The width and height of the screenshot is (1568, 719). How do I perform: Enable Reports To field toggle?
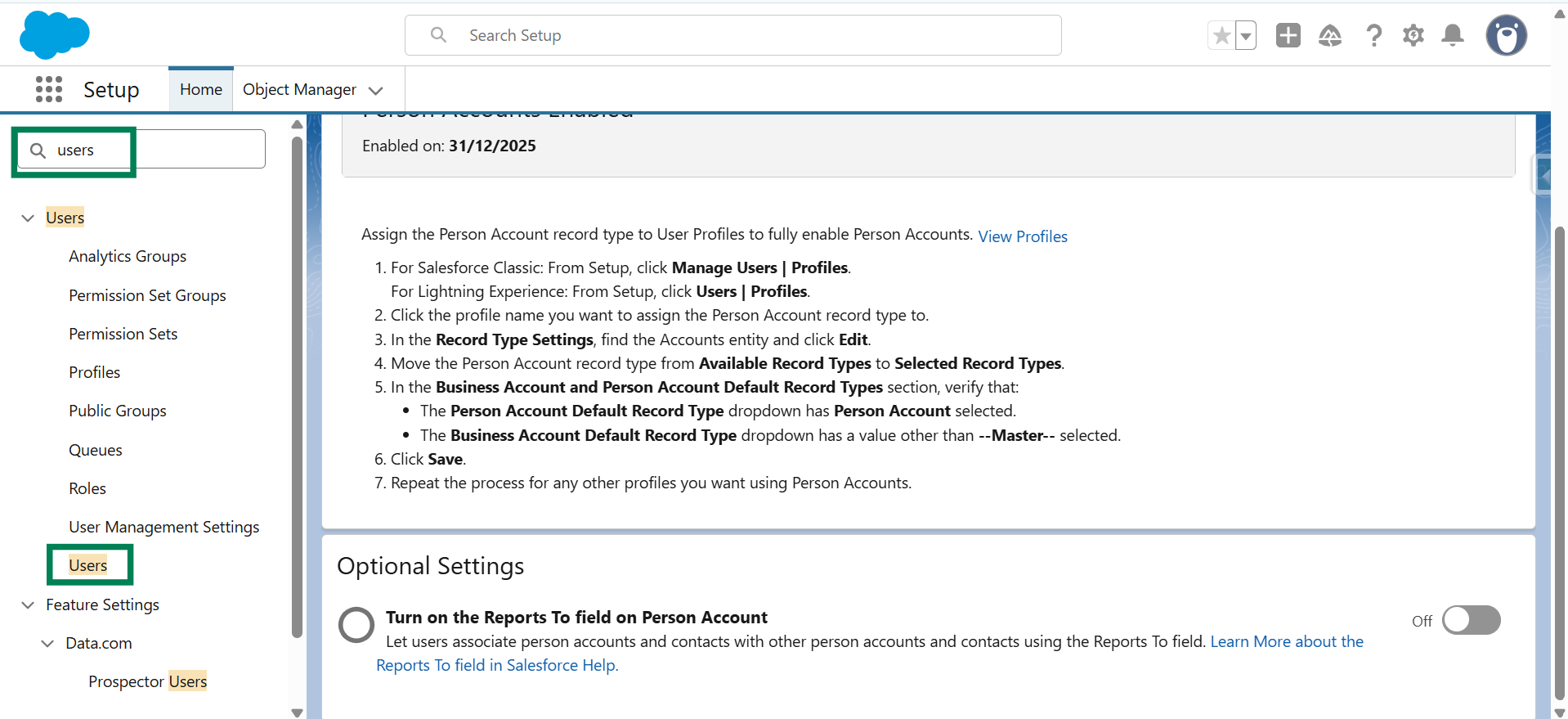tap(1471, 620)
